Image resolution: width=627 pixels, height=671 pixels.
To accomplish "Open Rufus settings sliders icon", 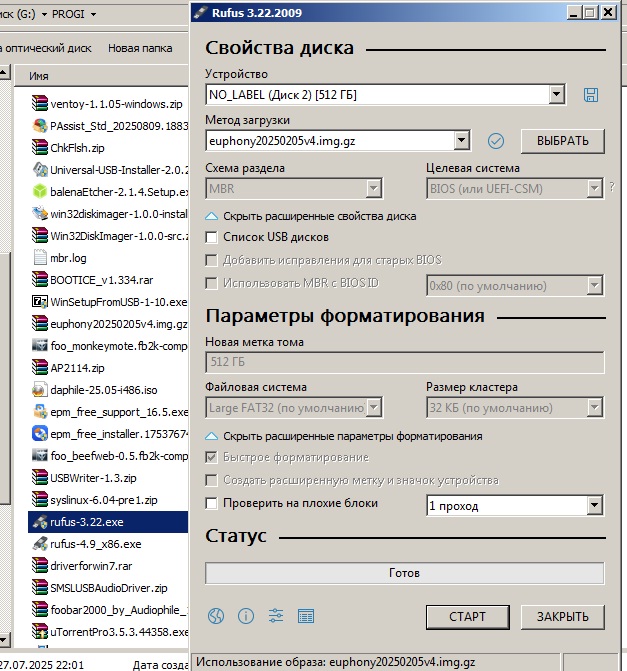I will pos(276,616).
